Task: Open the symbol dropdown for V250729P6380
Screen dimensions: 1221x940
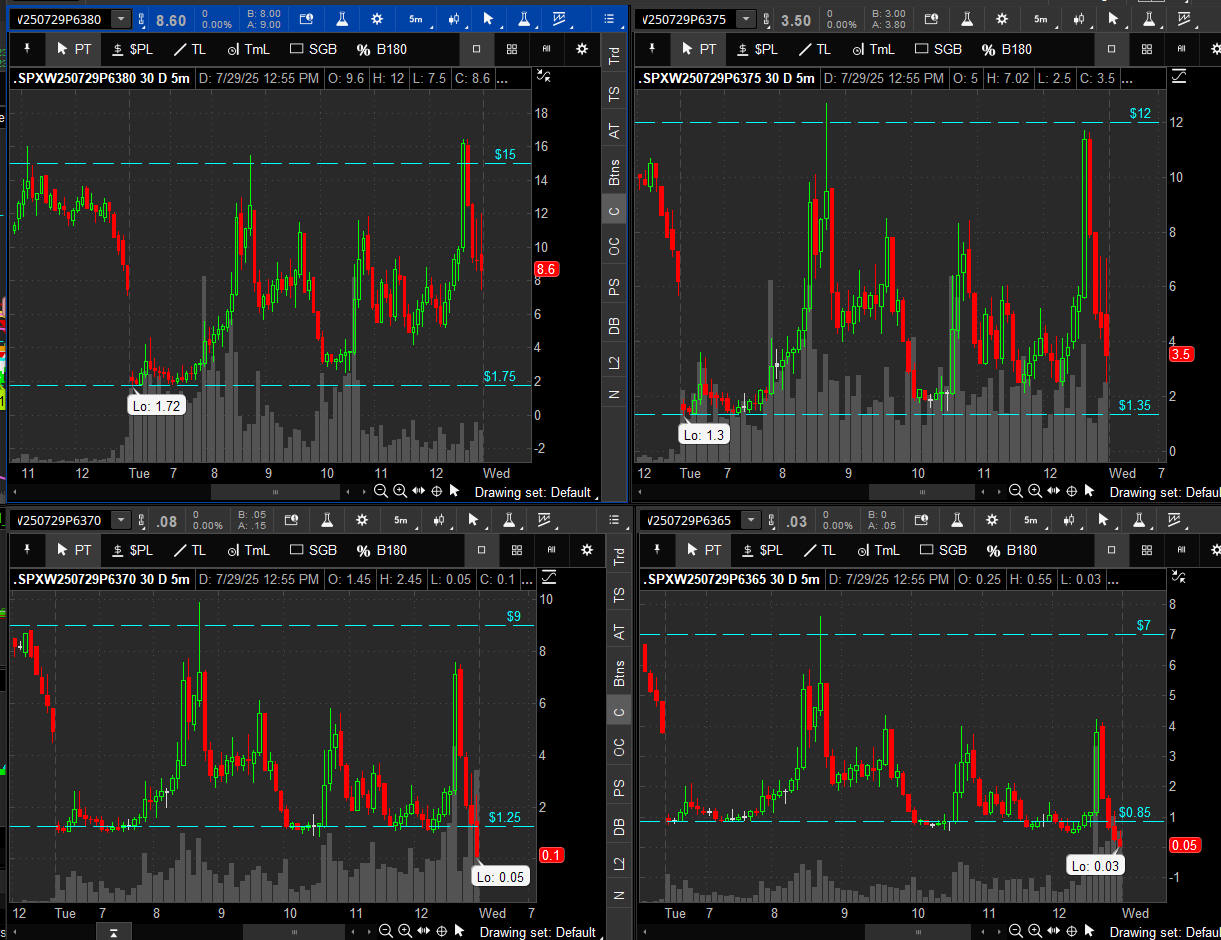Action: point(120,19)
